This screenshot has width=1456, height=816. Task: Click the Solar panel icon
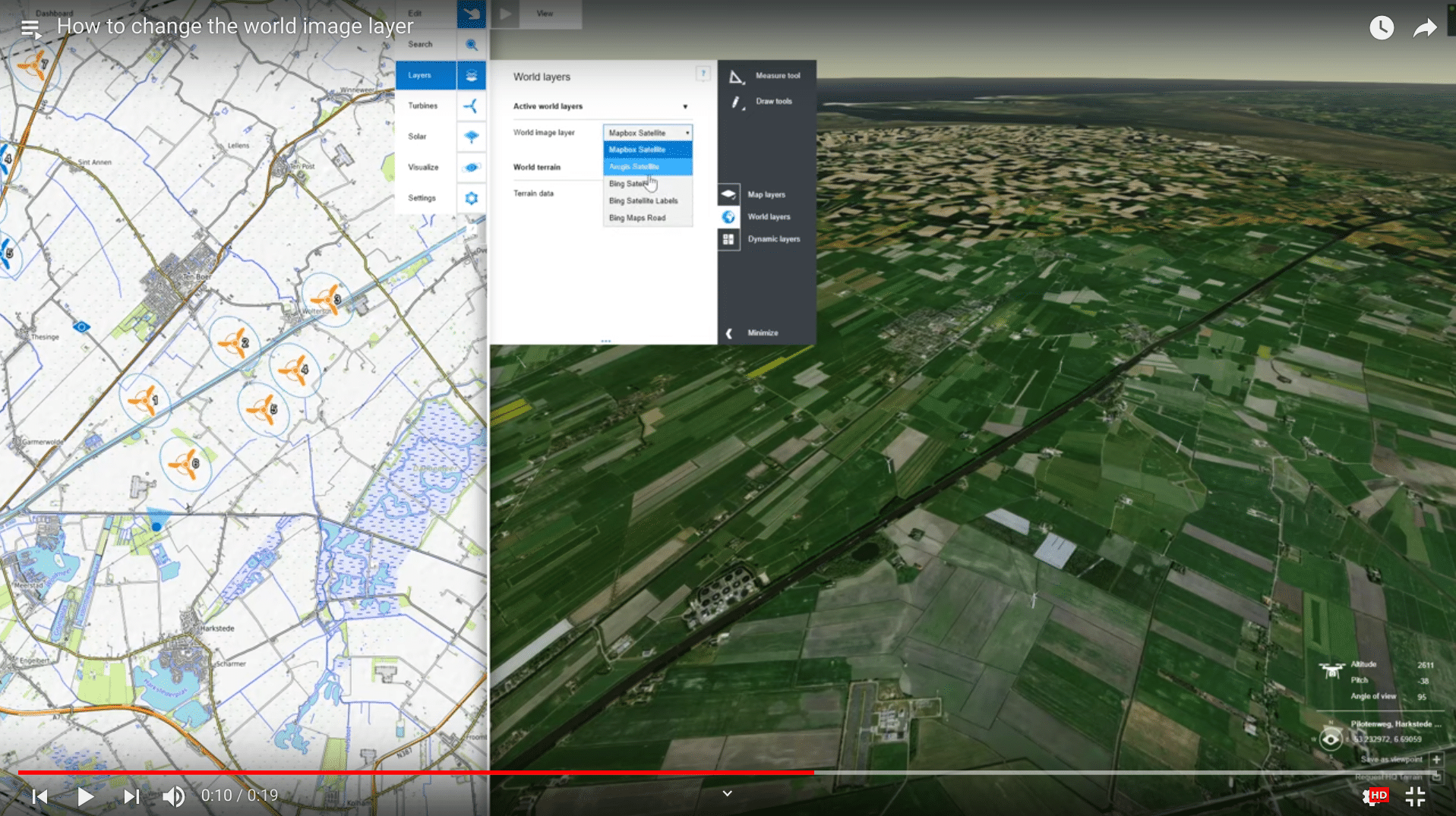(x=472, y=137)
